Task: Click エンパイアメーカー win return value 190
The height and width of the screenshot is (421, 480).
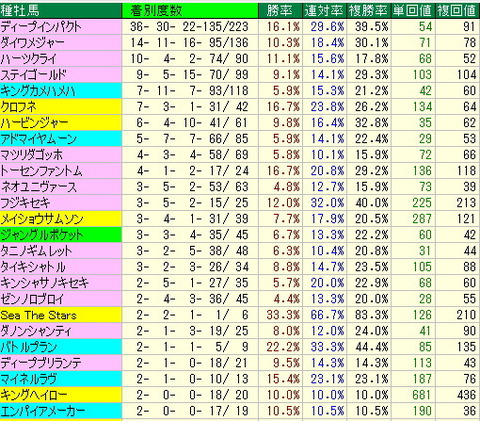Action: (x=422, y=411)
